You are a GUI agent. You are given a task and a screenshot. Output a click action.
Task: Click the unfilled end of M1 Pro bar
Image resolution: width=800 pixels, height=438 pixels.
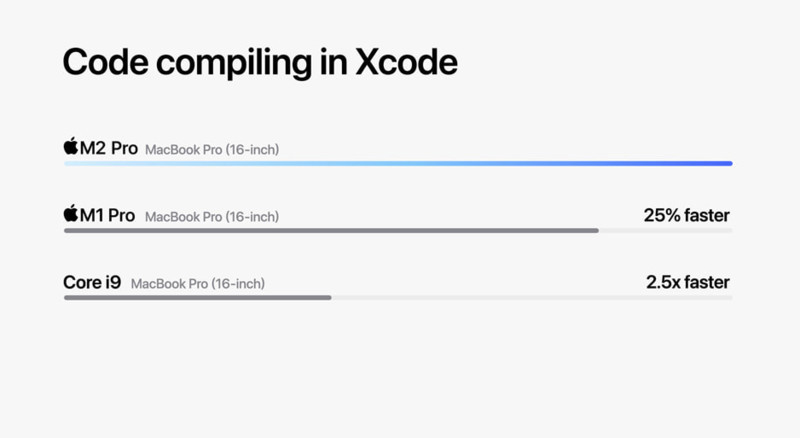tap(666, 231)
